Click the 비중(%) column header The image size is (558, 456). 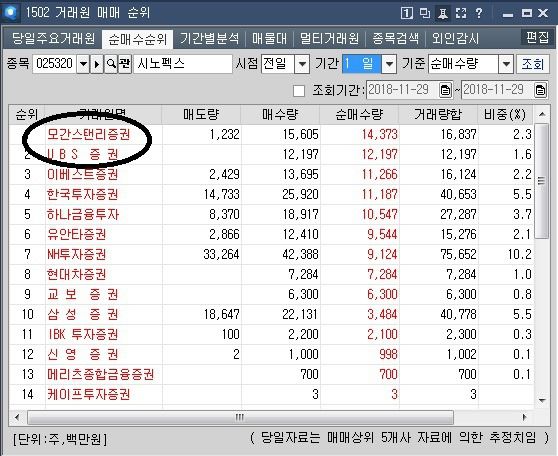tap(505, 115)
